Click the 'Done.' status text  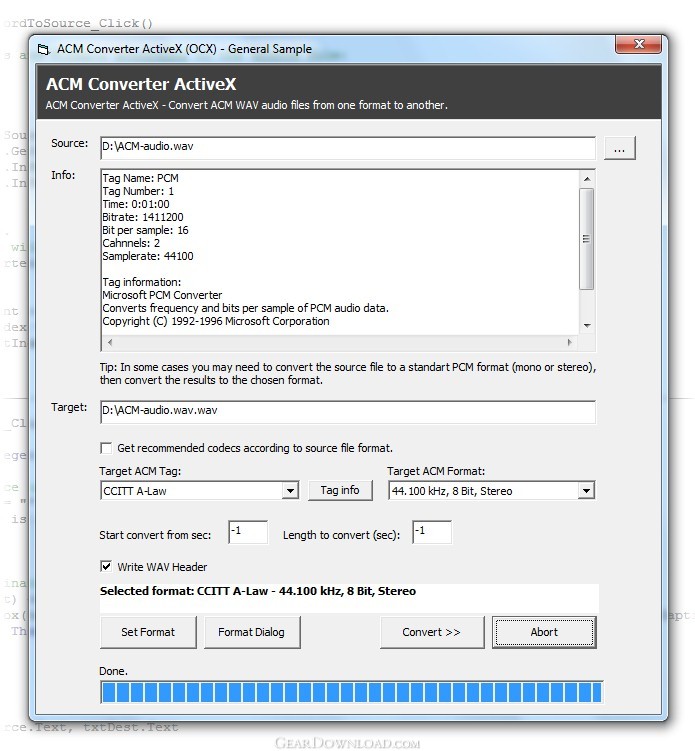point(114,671)
